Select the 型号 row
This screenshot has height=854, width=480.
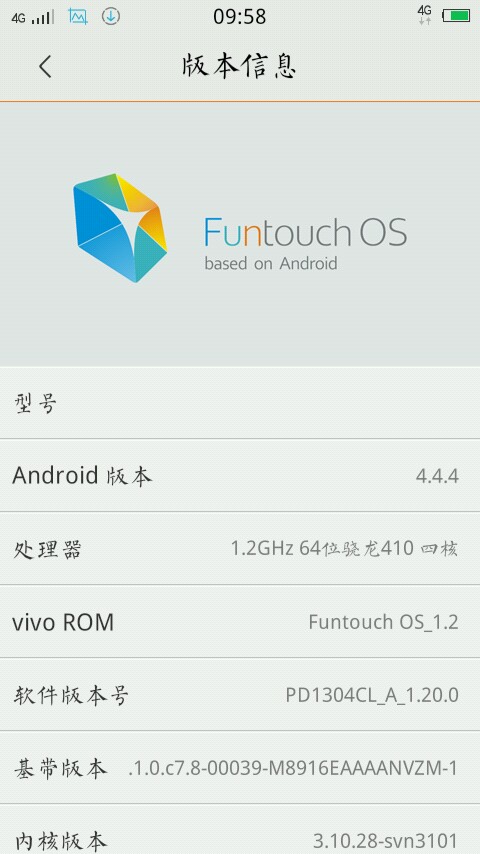coord(240,403)
